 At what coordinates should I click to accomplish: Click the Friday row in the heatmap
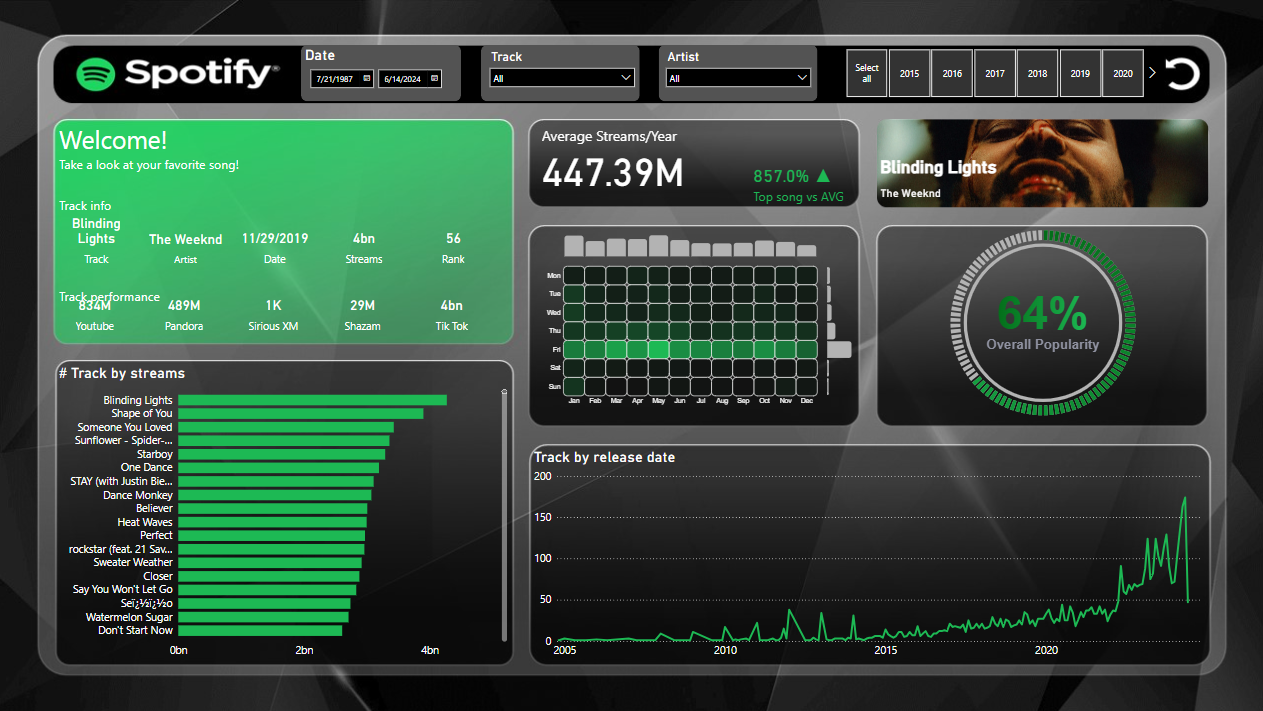click(690, 349)
